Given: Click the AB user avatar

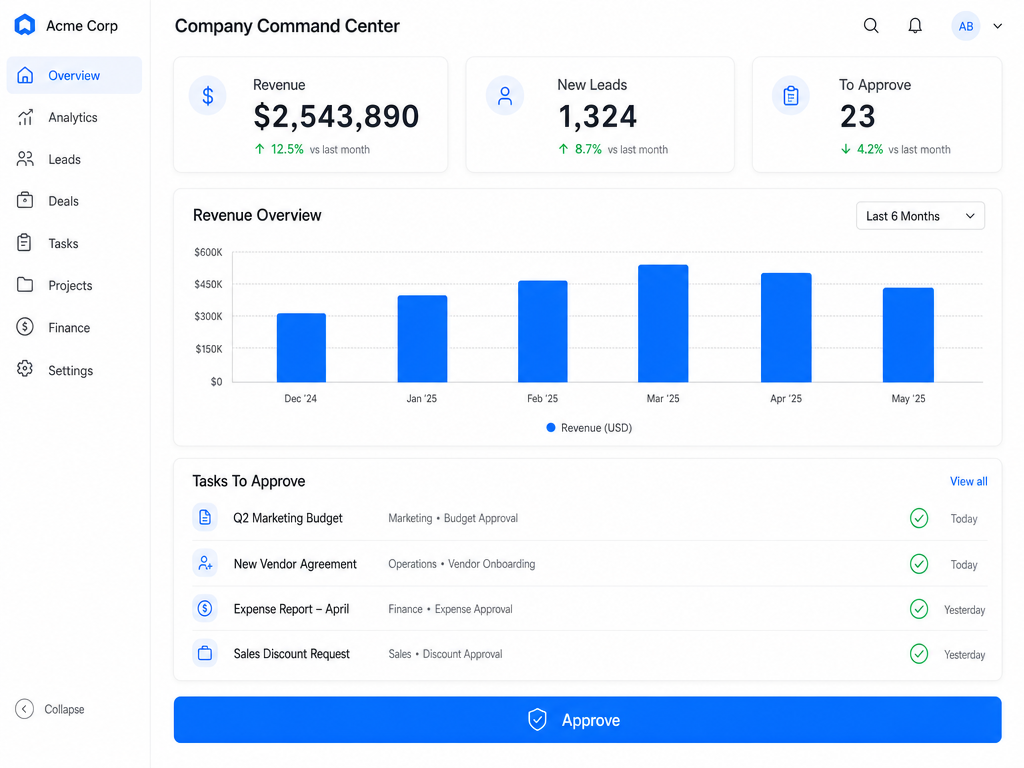Looking at the screenshot, I should pyautogui.click(x=965, y=26).
